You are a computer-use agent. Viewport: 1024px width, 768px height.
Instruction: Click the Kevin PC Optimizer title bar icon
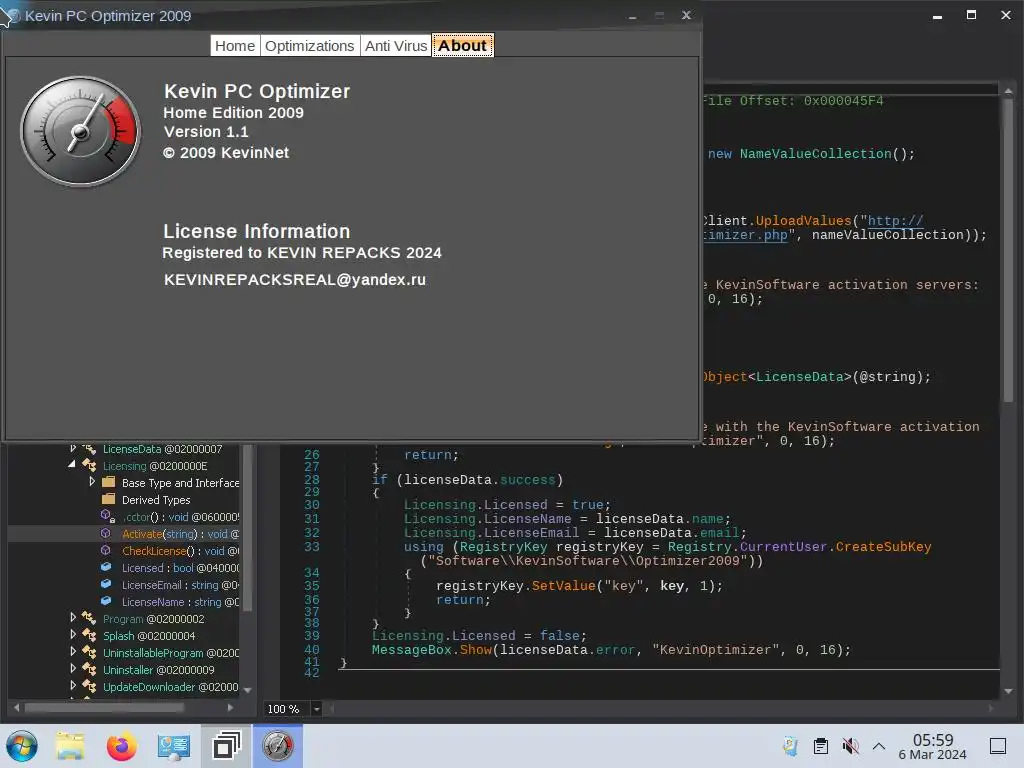tap(12, 16)
